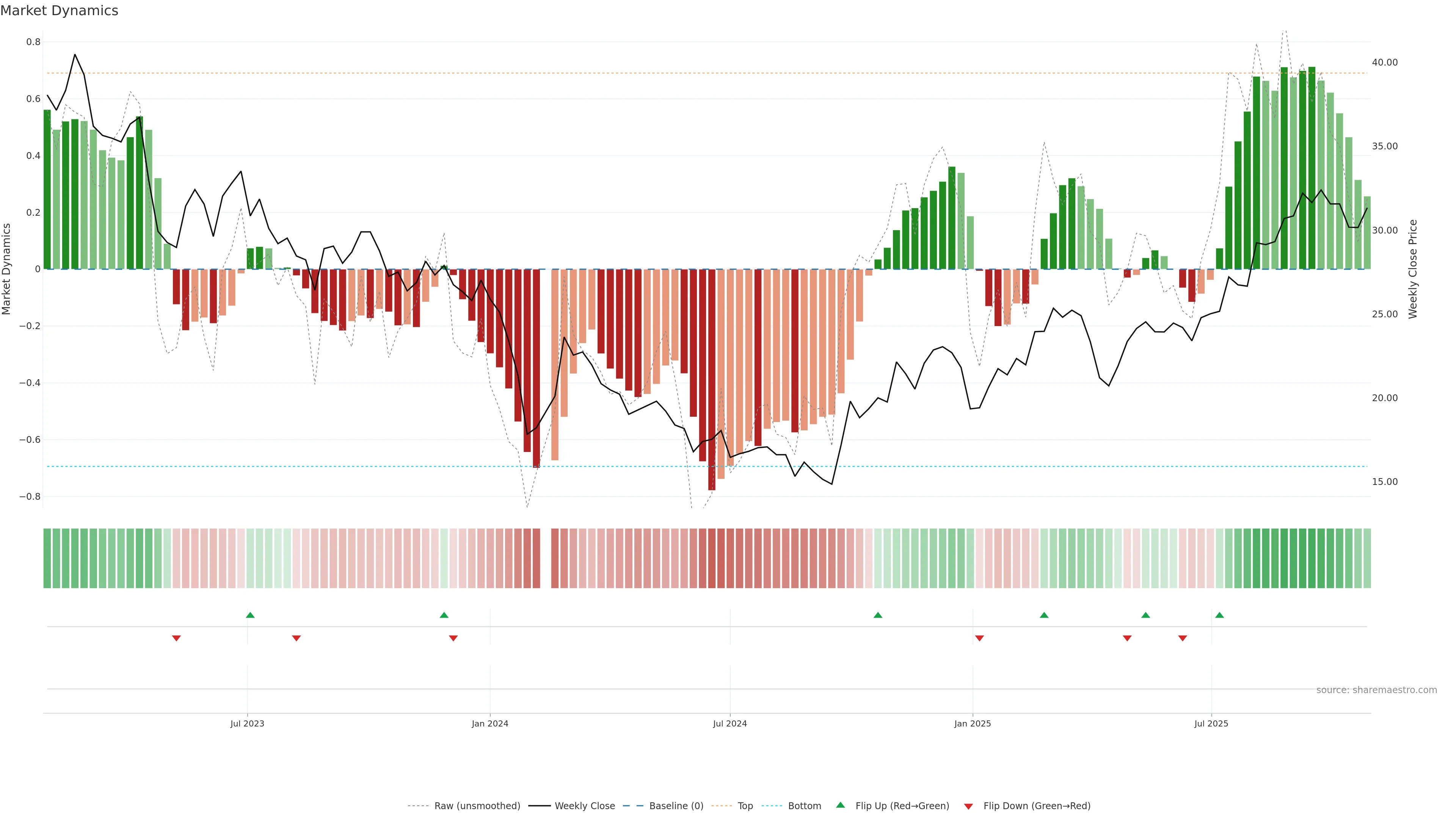The image size is (1456, 819).
Task: Toggle the Baseline (0) legend entry
Action: point(676,806)
